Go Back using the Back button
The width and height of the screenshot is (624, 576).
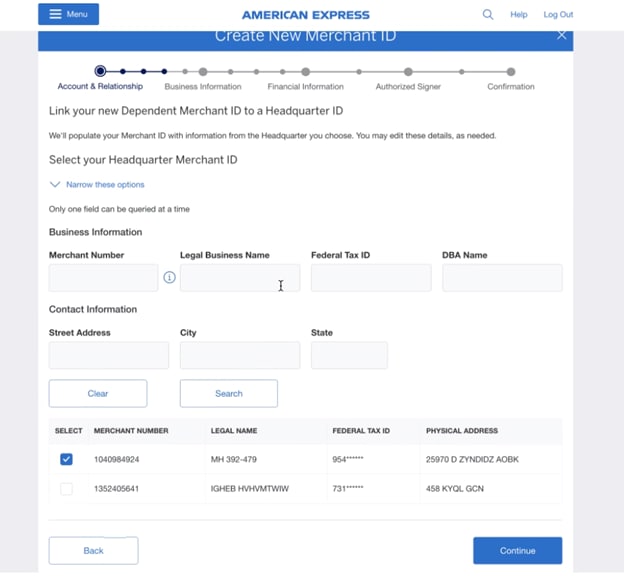93,550
